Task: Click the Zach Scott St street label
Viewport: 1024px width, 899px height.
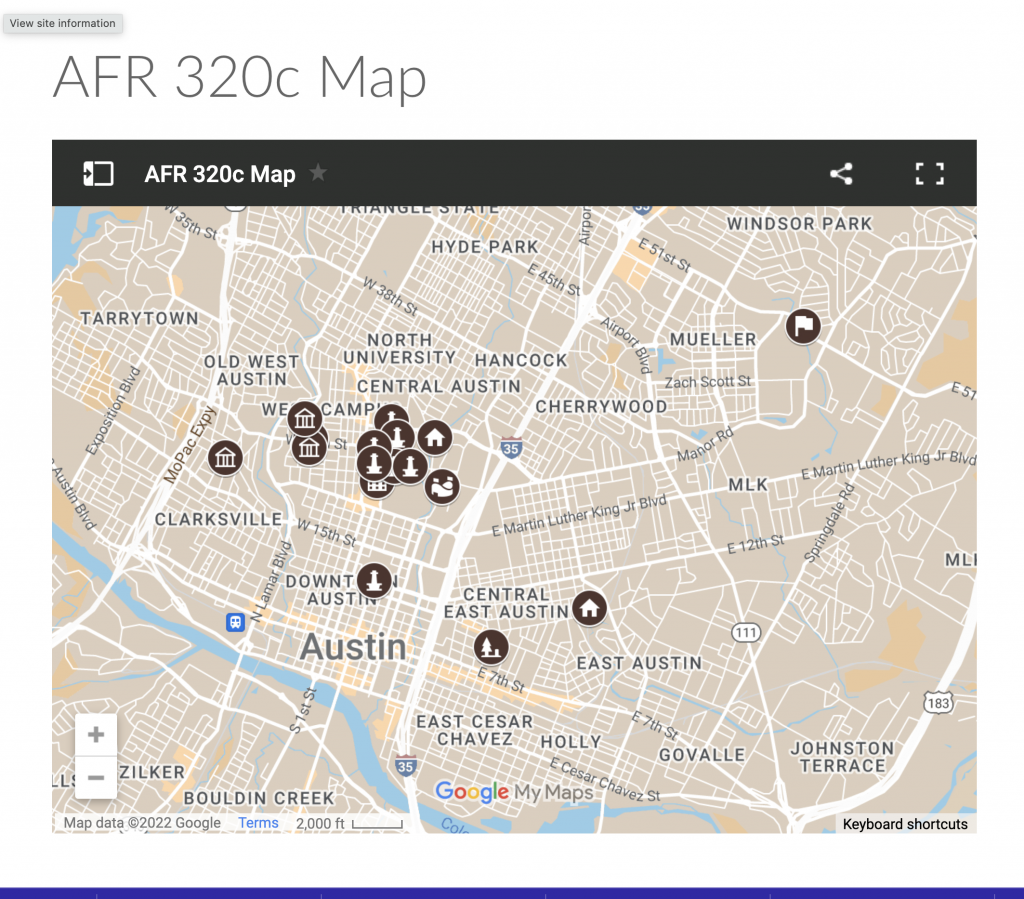Action: click(x=708, y=382)
